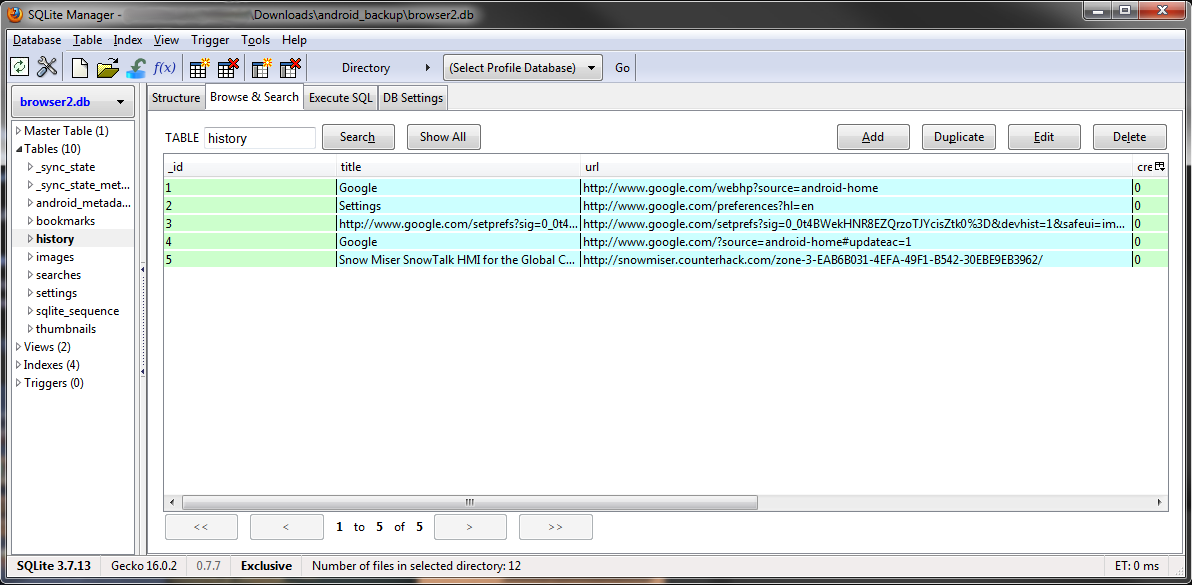Click the Refresh database toolbar icon

click(19, 68)
